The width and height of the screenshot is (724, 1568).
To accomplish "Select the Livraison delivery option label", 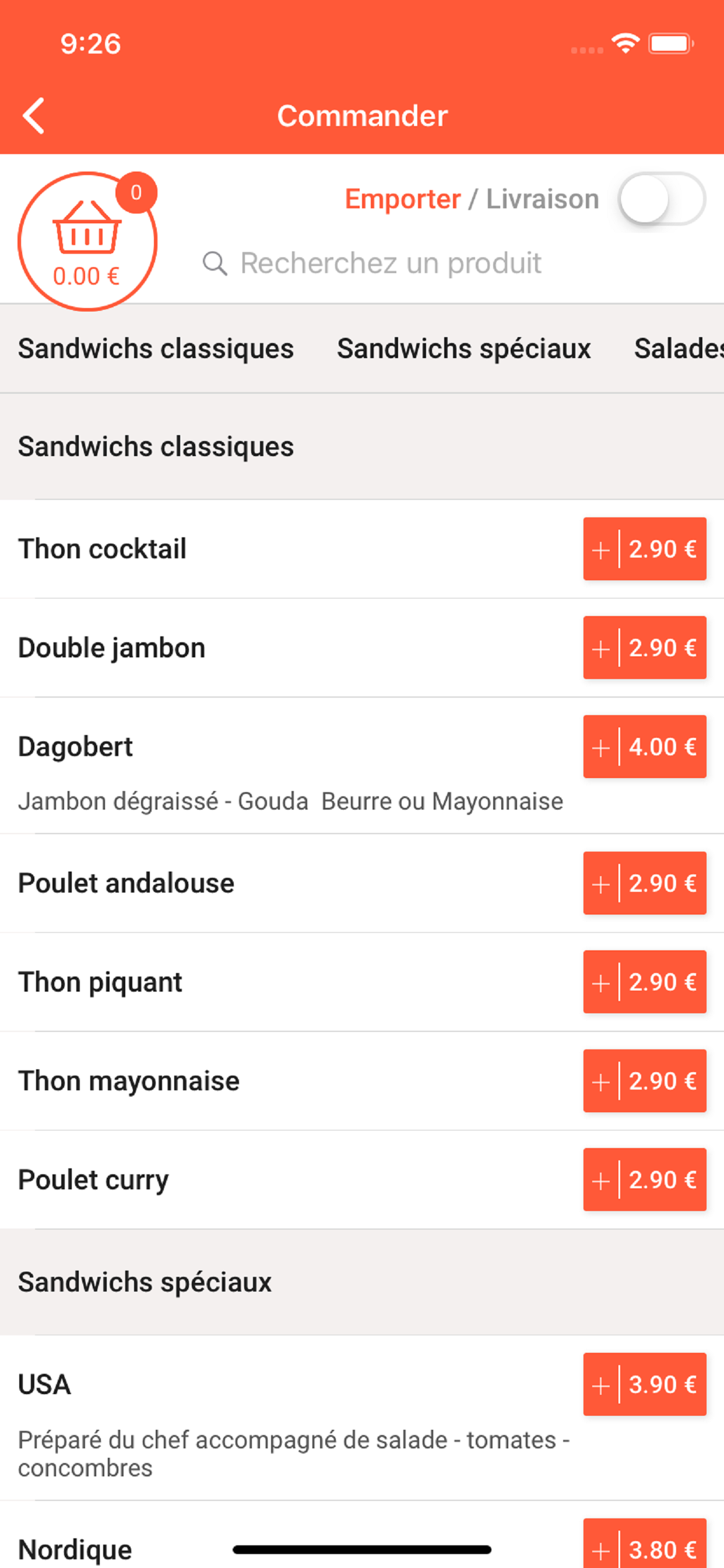I will click(542, 199).
